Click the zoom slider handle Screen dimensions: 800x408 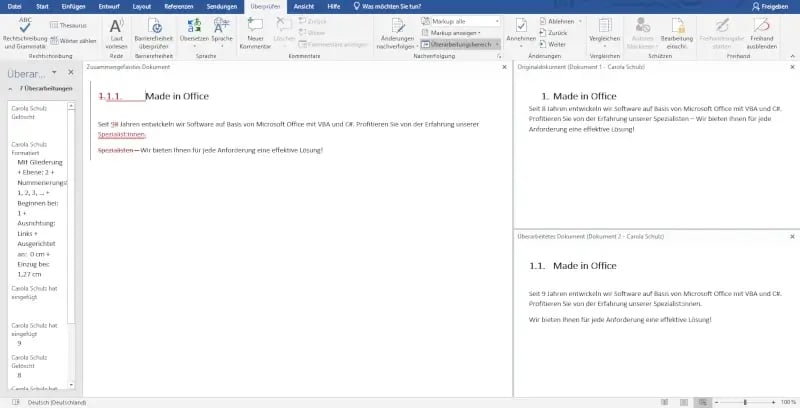[x=745, y=402]
